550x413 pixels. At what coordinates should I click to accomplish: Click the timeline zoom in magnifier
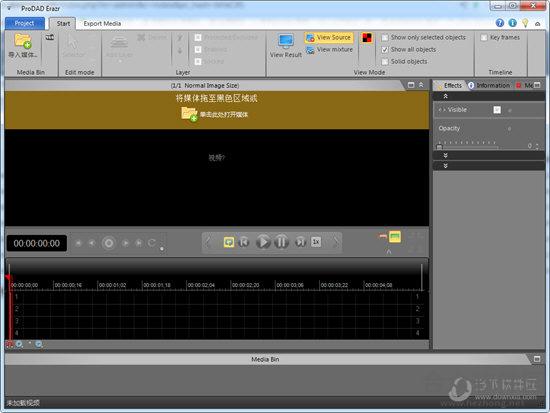pyautogui.click(x=19, y=345)
